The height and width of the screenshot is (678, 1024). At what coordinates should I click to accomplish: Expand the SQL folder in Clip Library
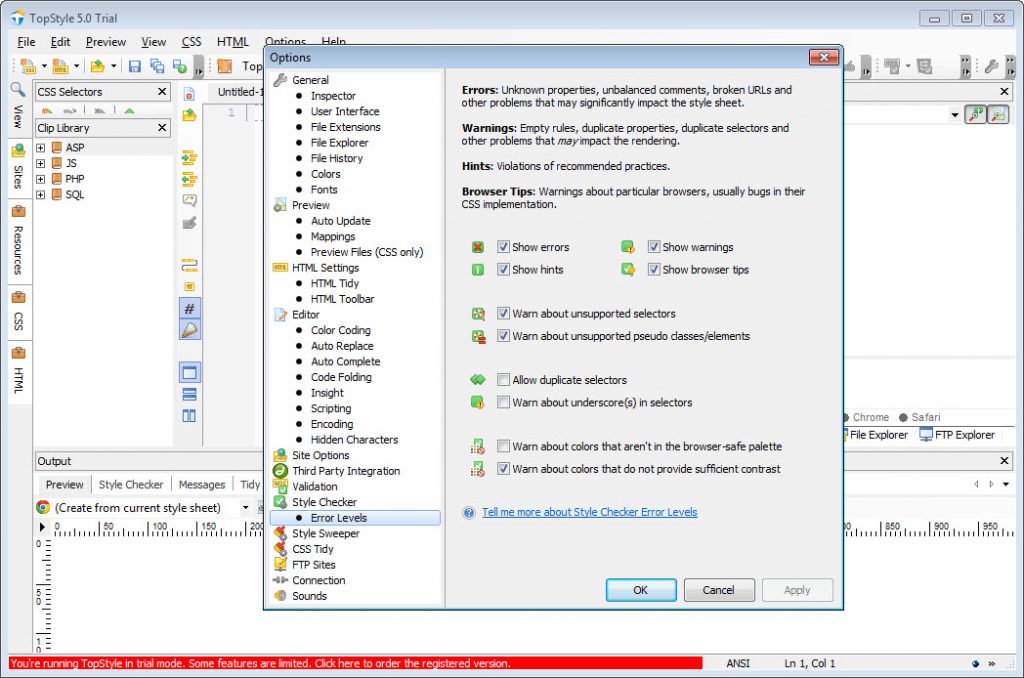click(x=40, y=195)
